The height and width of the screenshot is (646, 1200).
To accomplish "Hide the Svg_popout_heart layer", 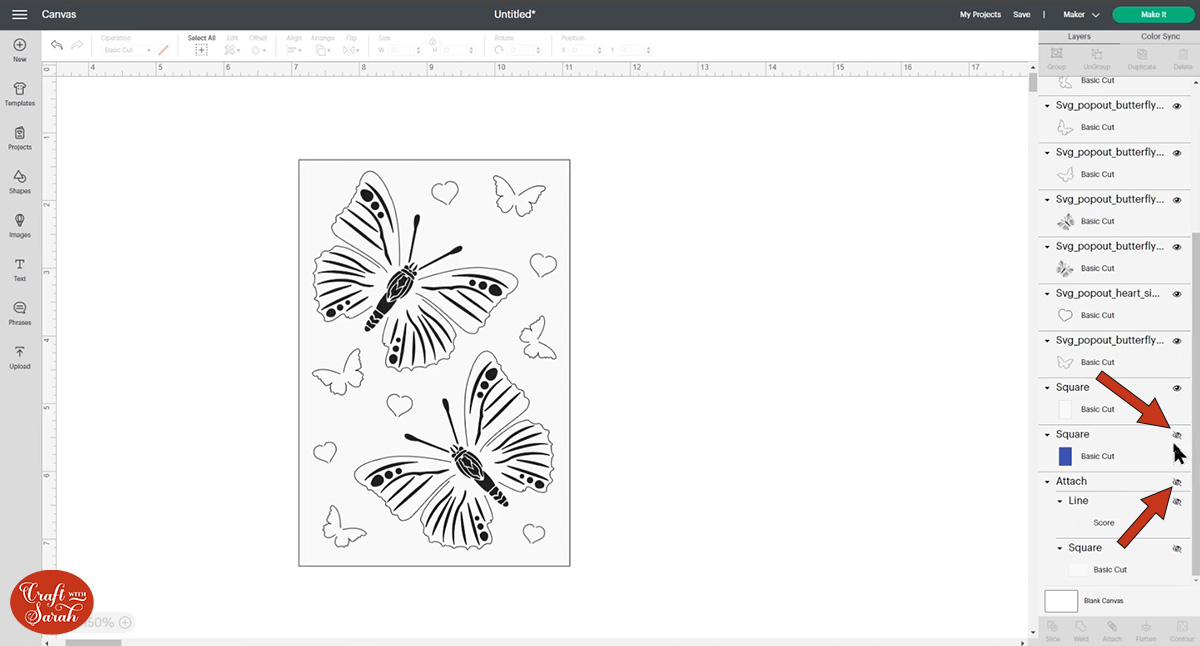I will [x=1177, y=294].
